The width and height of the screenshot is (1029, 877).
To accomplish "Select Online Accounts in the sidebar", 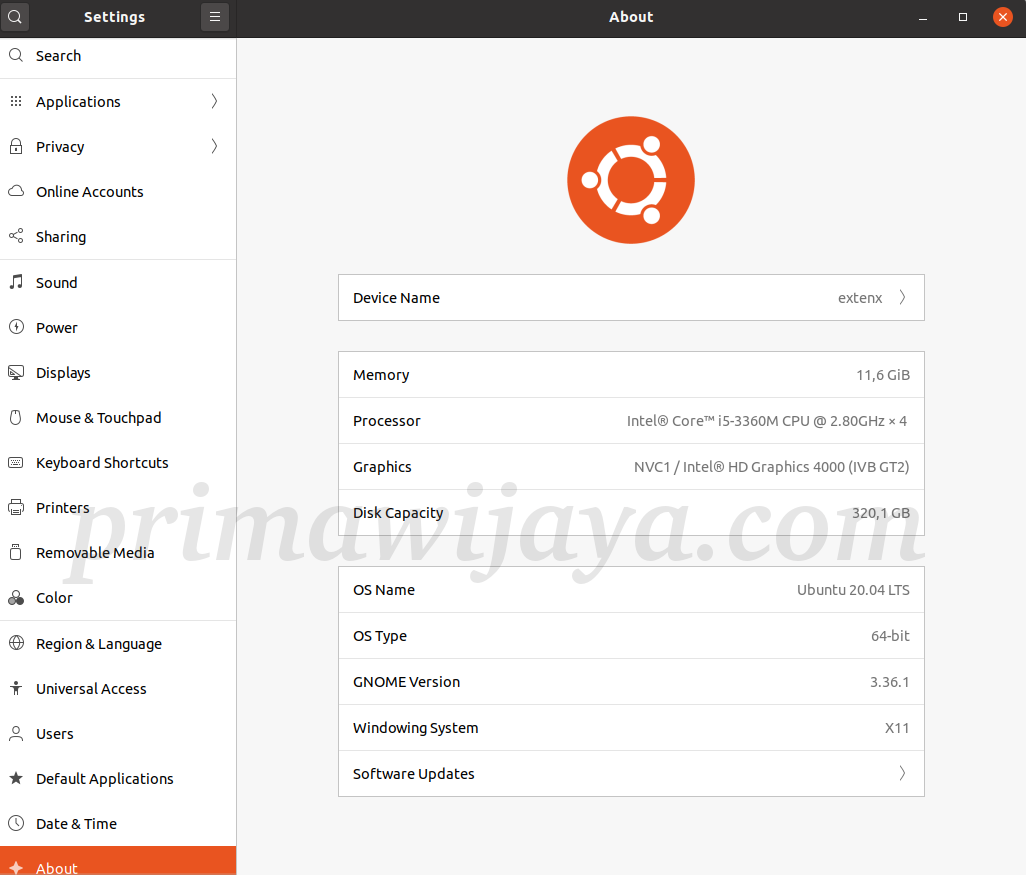I will [x=90, y=191].
